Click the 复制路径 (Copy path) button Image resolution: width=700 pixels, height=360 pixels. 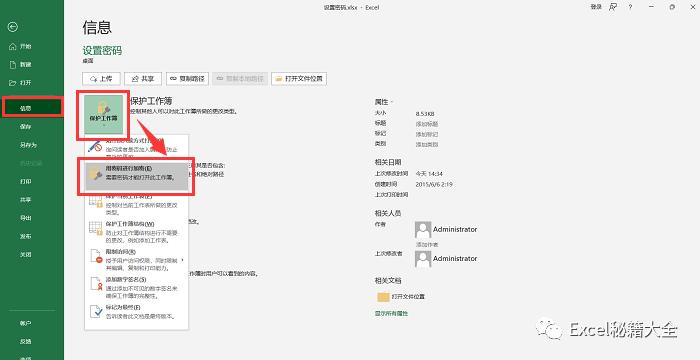coord(188,79)
